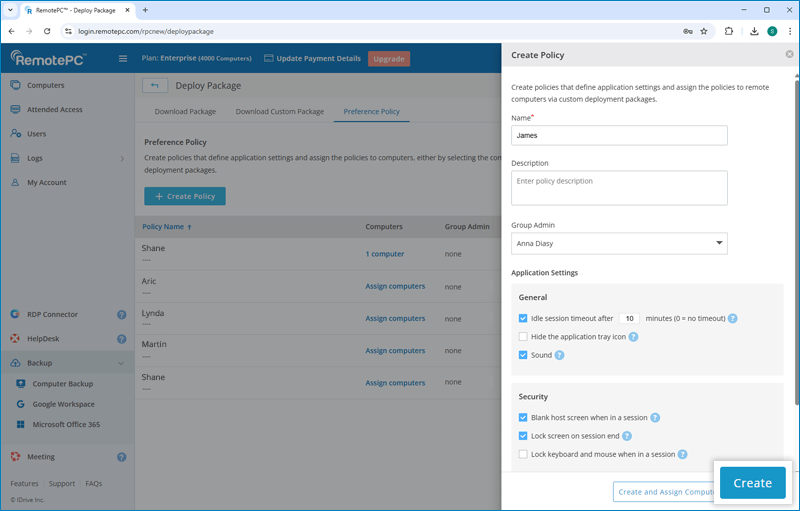Expand the Logs sidebar section

click(121, 158)
